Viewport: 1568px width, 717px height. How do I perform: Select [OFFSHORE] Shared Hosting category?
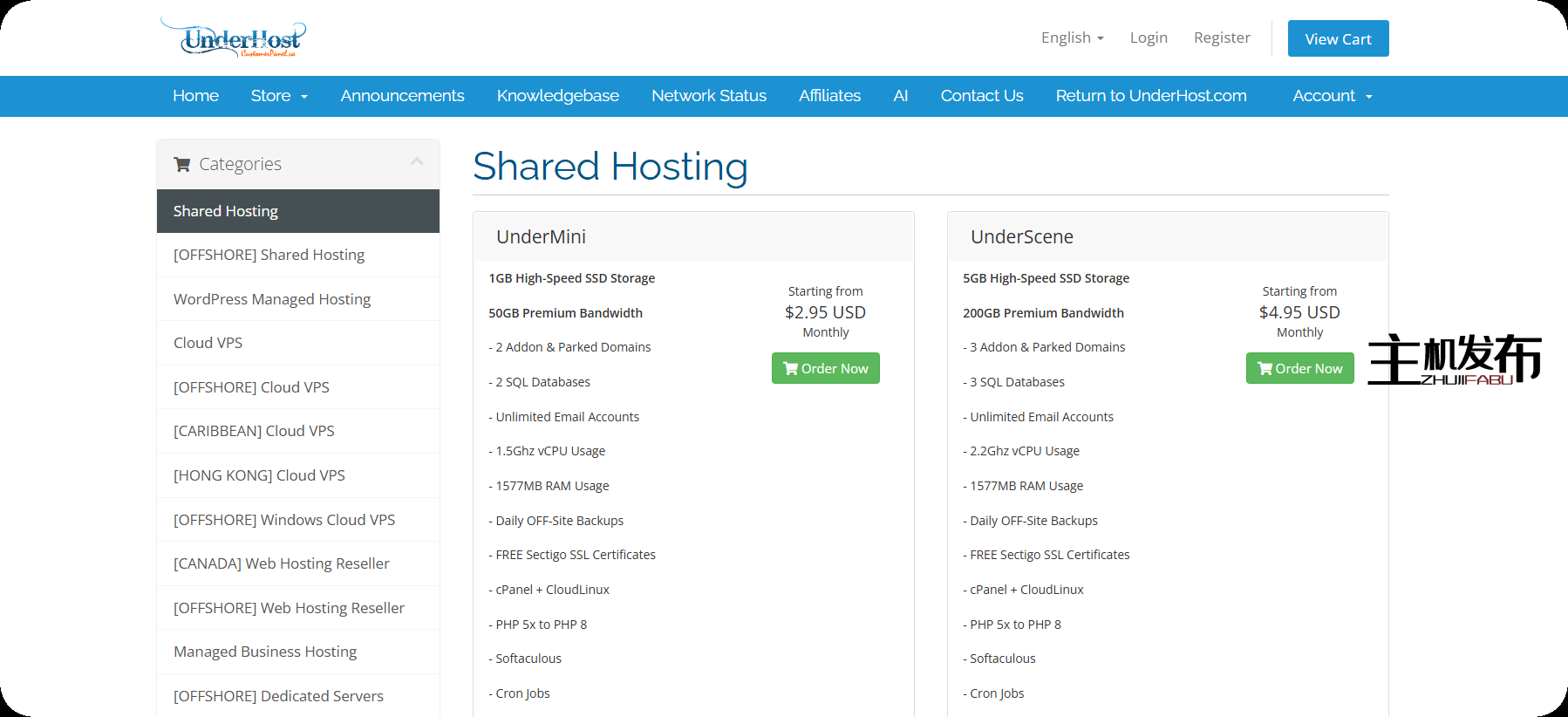coord(298,255)
